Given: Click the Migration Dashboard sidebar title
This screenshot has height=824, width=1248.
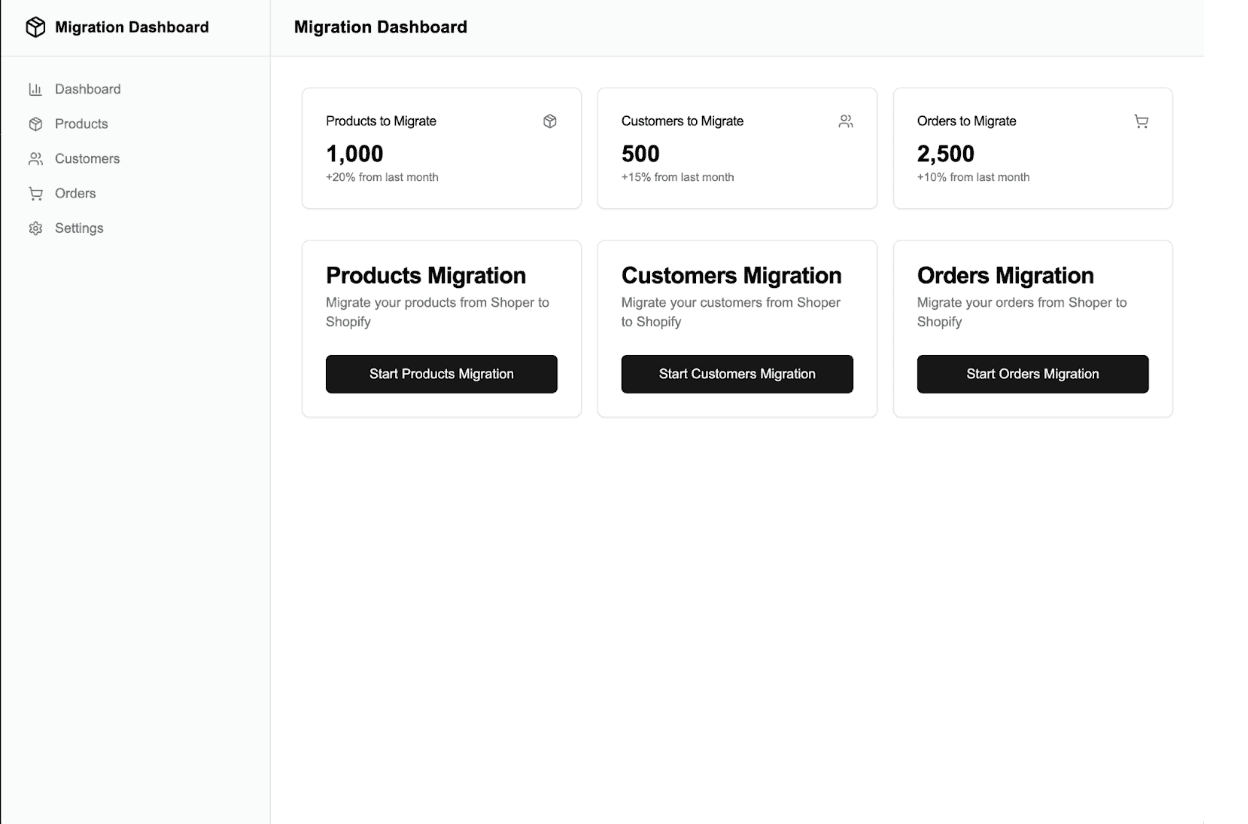Looking at the screenshot, I should [x=131, y=28].
